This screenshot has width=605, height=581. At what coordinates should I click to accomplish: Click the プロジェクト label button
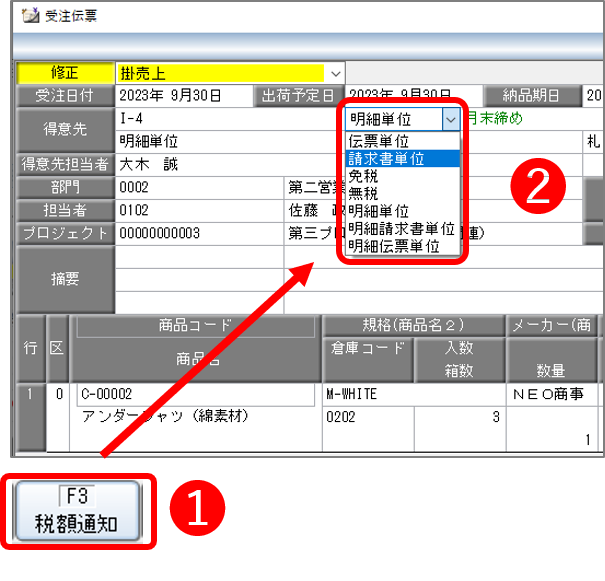pyautogui.click(x=65, y=233)
